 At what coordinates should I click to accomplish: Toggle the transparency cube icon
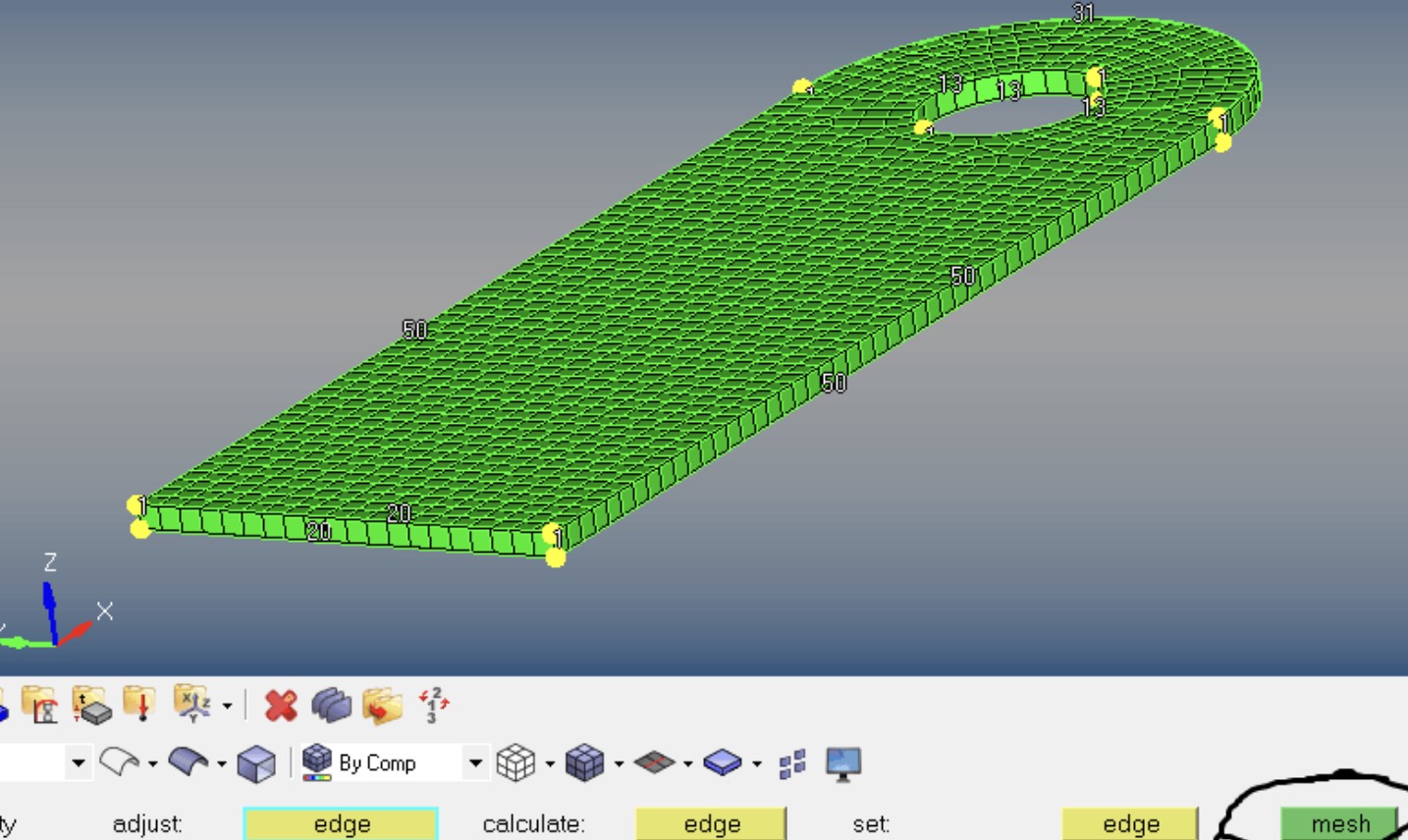(x=256, y=763)
